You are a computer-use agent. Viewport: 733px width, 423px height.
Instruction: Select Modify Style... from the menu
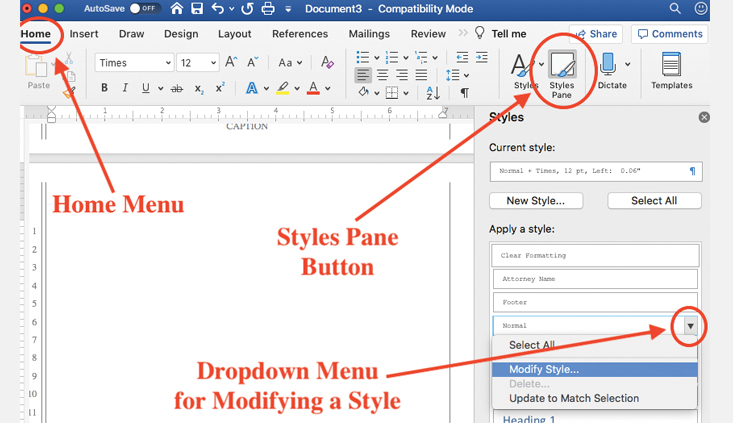pyautogui.click(x=543, y=368)
